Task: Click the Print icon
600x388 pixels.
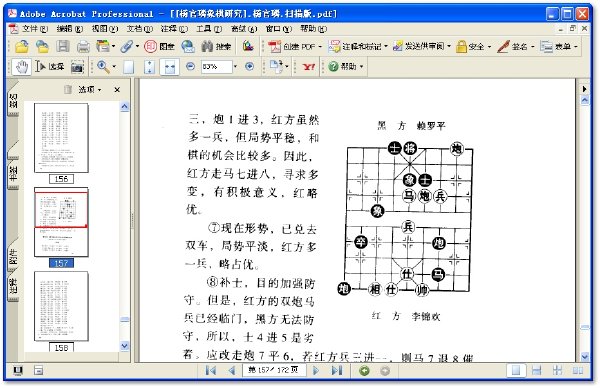Action: tap(83, 47)
